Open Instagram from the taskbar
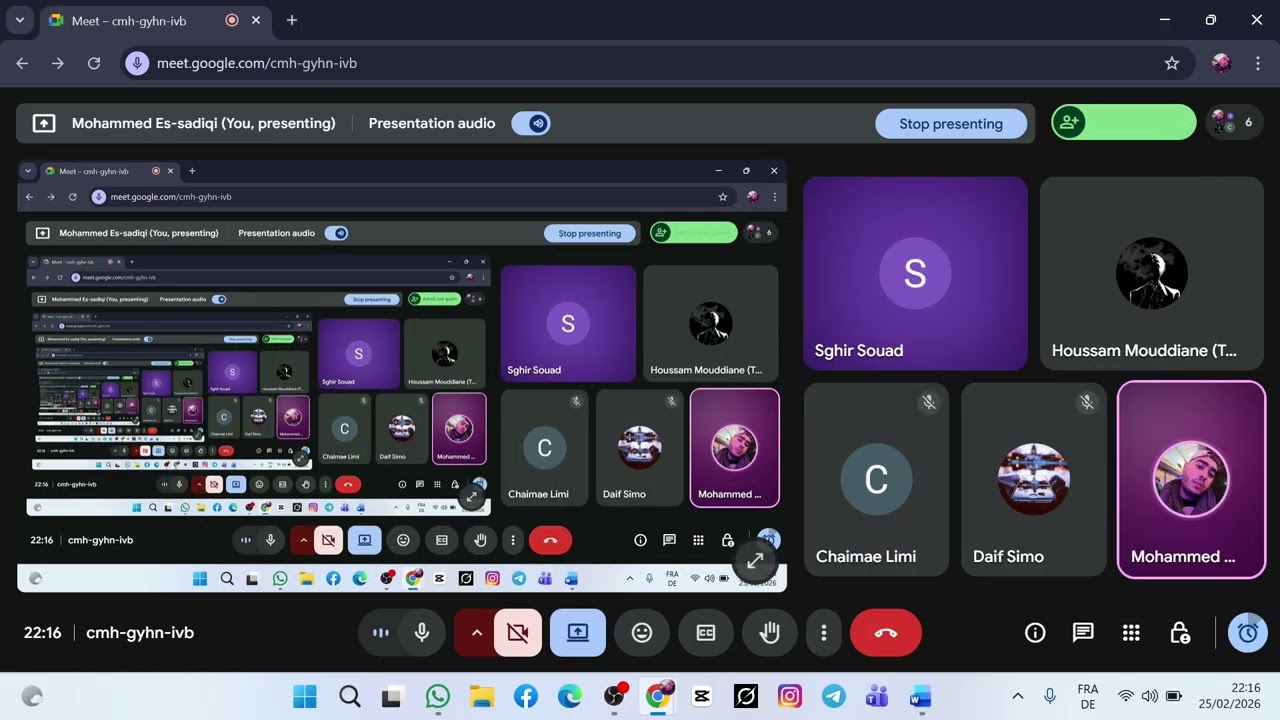Screen dimensions: 1280x720 click(790, 696)
